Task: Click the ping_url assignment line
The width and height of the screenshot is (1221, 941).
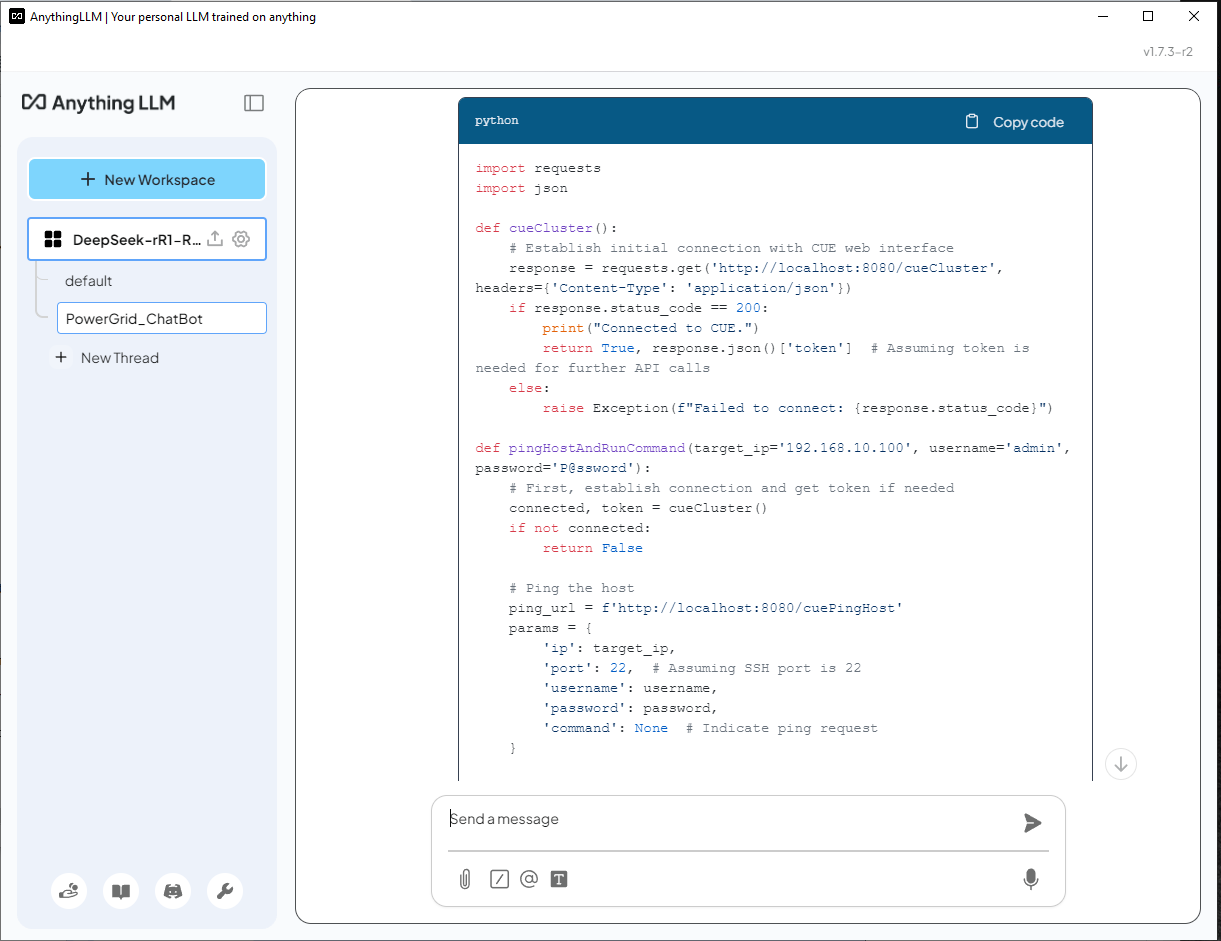Action: (706, 608)
